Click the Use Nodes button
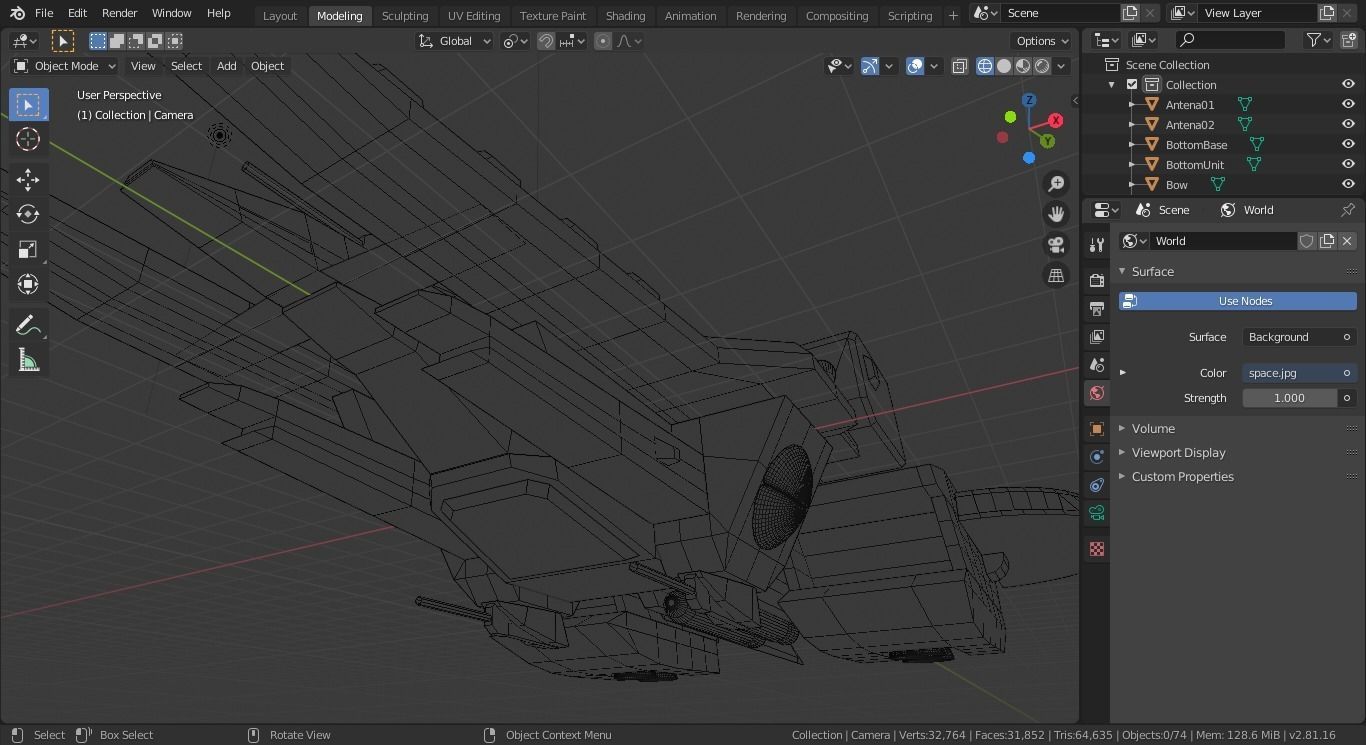 pyautogui.click(x=1237, y=301)
